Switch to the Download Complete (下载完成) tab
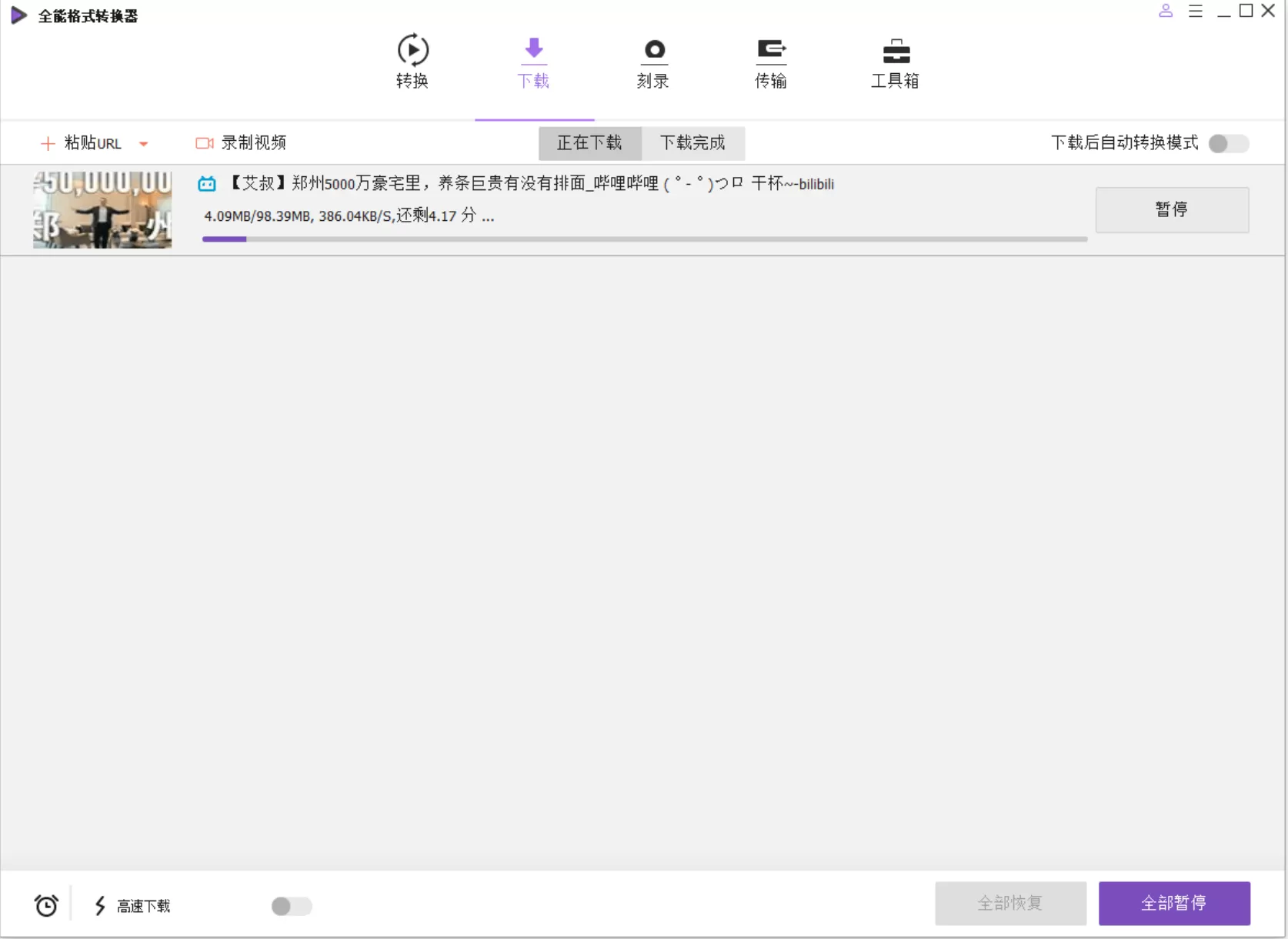This screenshot has height=939, width=1288. pos(692,143)
